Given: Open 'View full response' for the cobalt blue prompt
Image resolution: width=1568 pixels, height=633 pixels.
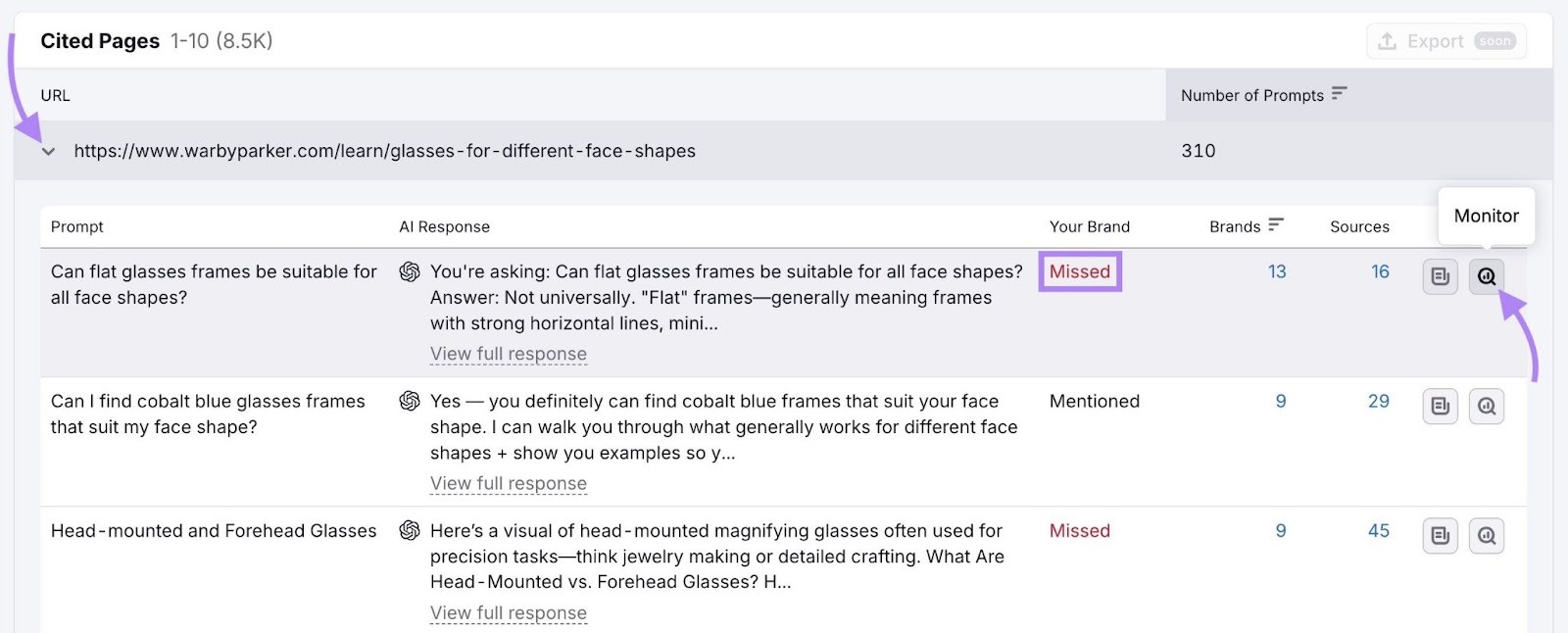Looking at the screenshot, I should tap(509, 483).
